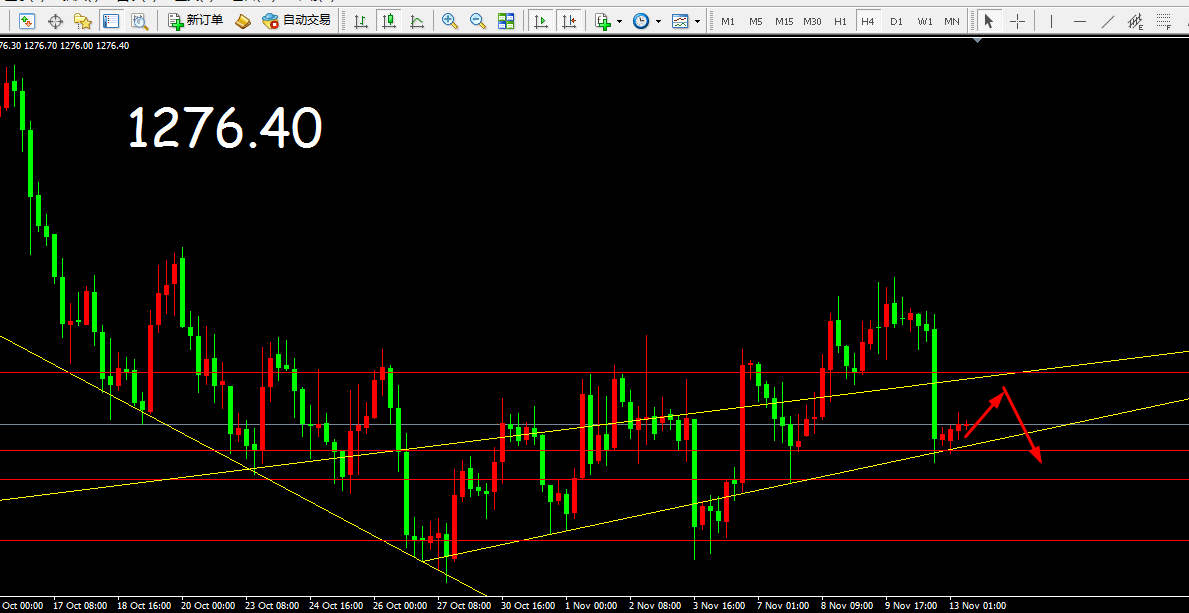Select the M1 timeframe
Viewport: 1189px width, 613px height.
[728, 21]
